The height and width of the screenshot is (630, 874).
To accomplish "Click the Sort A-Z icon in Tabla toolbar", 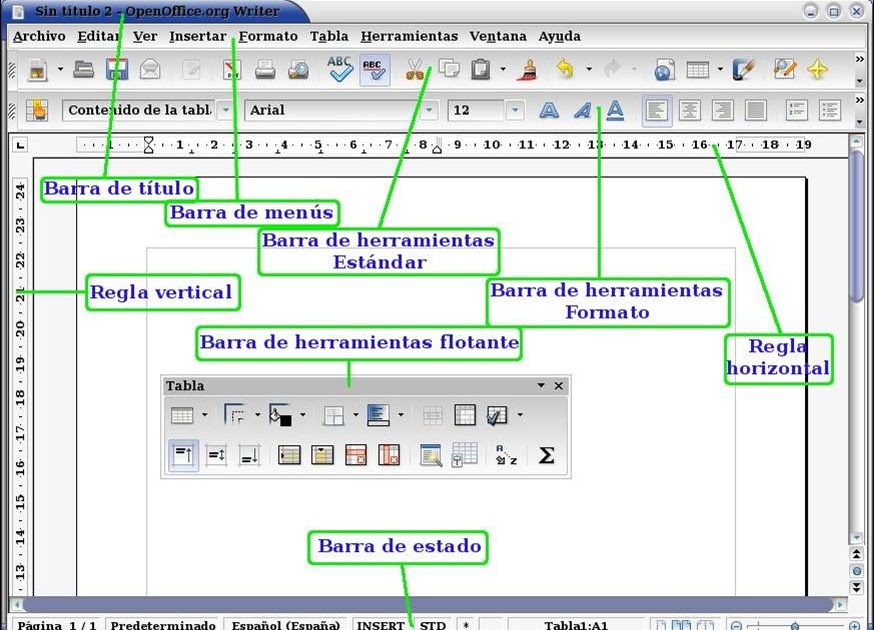I will pyautogui.click(x=506, y=455).
